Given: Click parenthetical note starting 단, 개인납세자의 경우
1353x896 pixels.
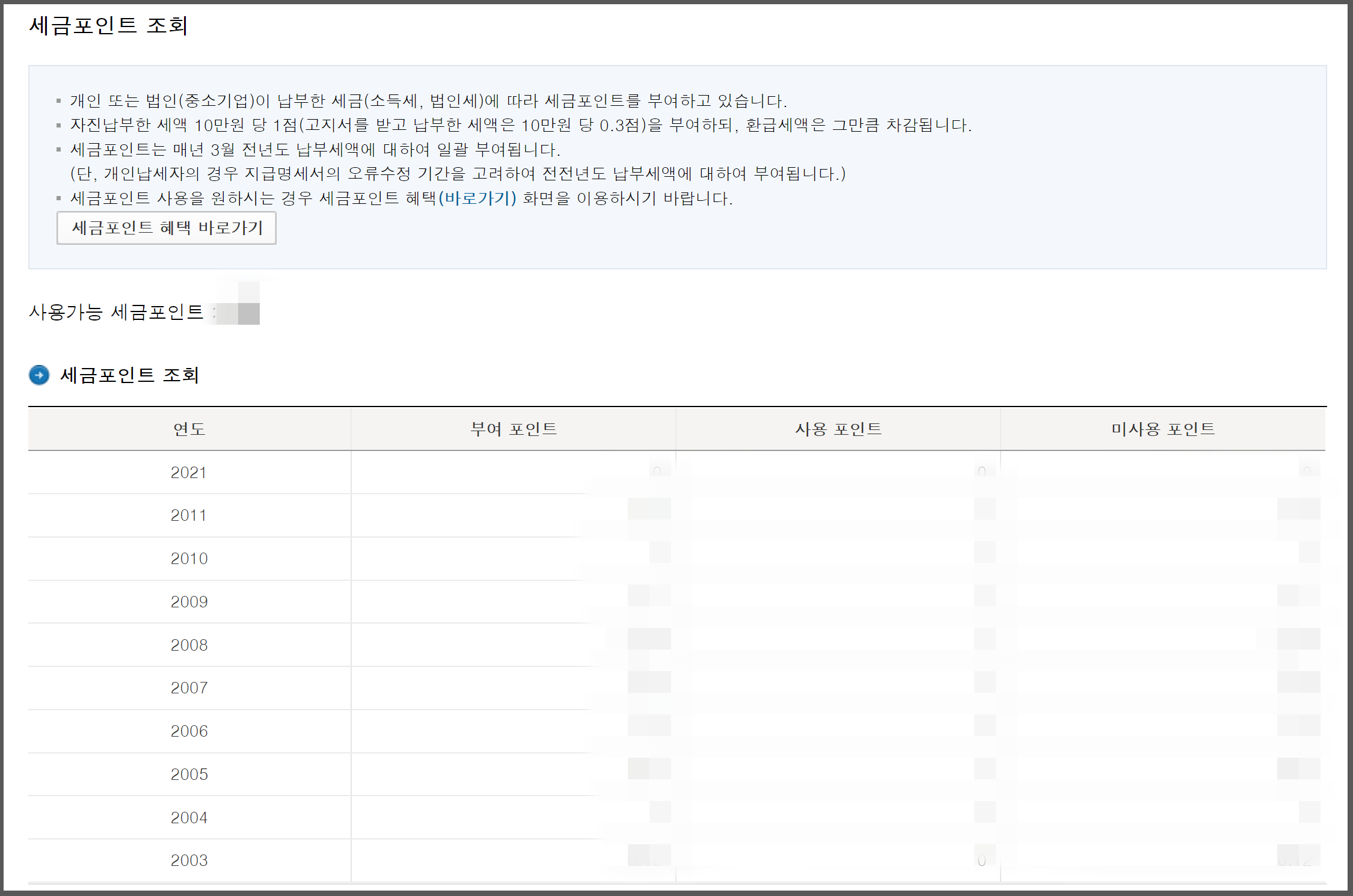Looking at the screenshot, I should tap(458, 174).
